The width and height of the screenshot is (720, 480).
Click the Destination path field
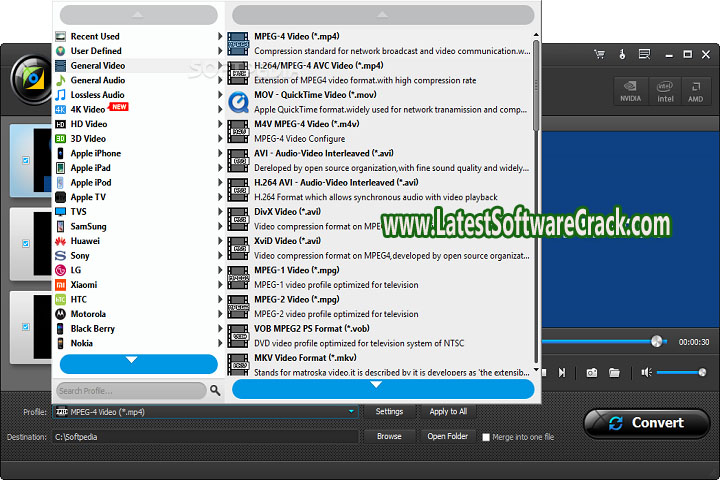pos(205,437)
